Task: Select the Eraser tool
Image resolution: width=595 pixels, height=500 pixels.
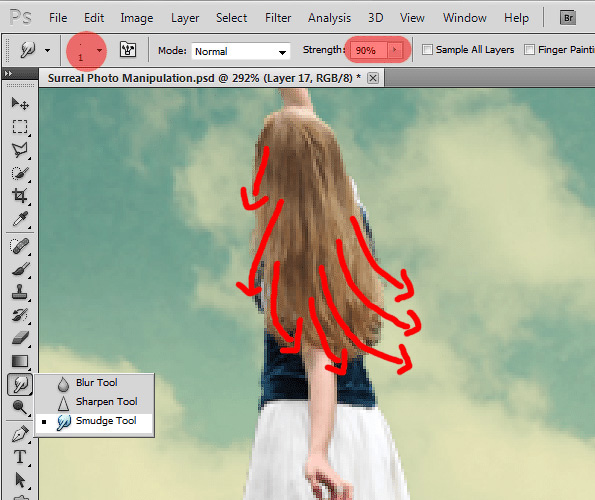Action: (x=20, y=338)
